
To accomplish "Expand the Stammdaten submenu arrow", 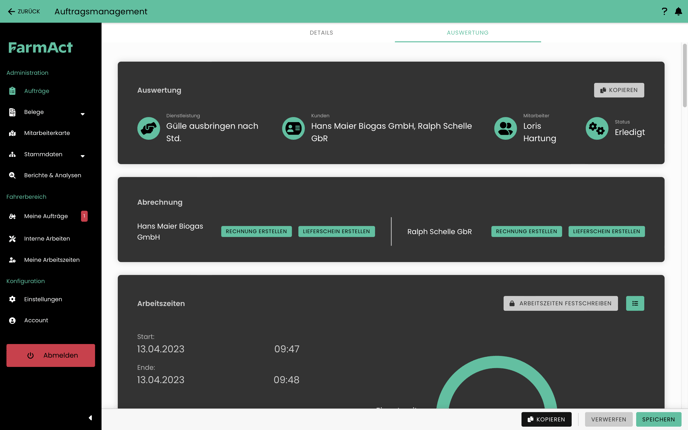I will pyautogui.click(x=82, y=156).
